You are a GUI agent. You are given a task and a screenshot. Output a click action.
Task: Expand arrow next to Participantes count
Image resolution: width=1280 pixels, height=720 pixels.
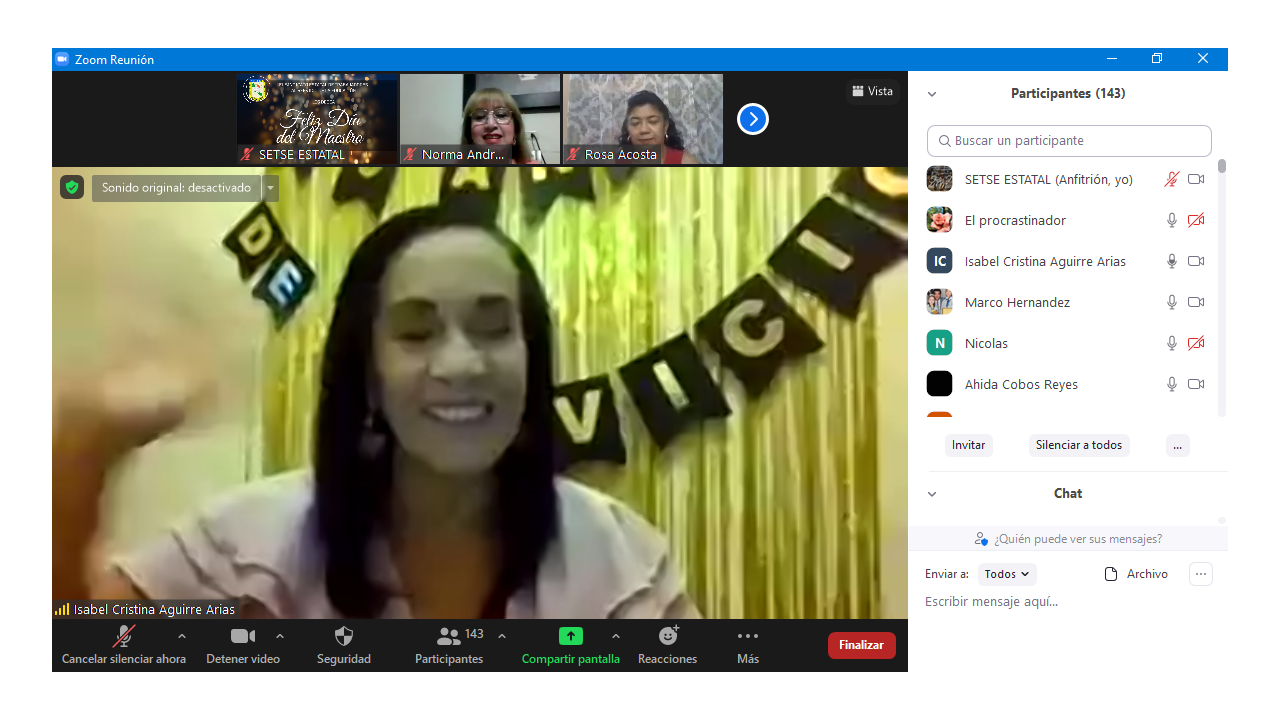coord(502,636)
